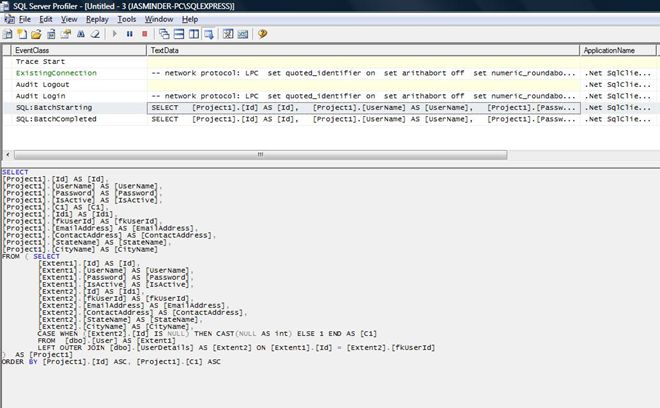The width and height of the screenshot is (660, 408).
Task: Click the New Trace toolbar icon
Action: point(7,34)
